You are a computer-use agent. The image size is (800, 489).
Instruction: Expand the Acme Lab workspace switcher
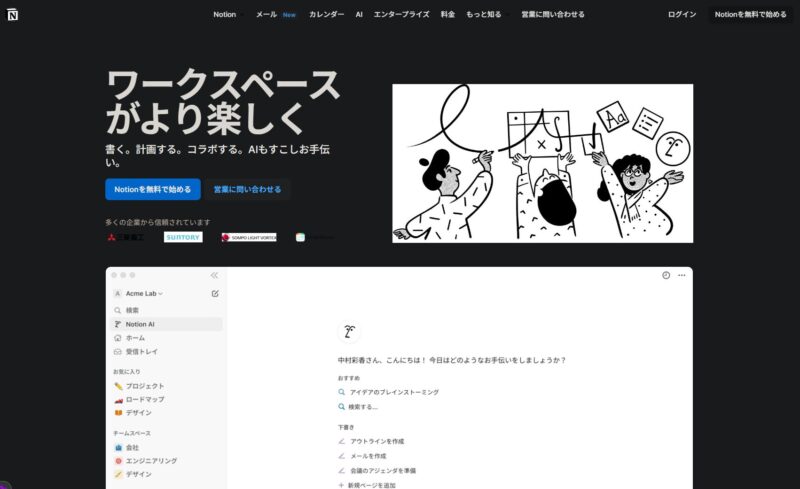click(x=139, y=294)
